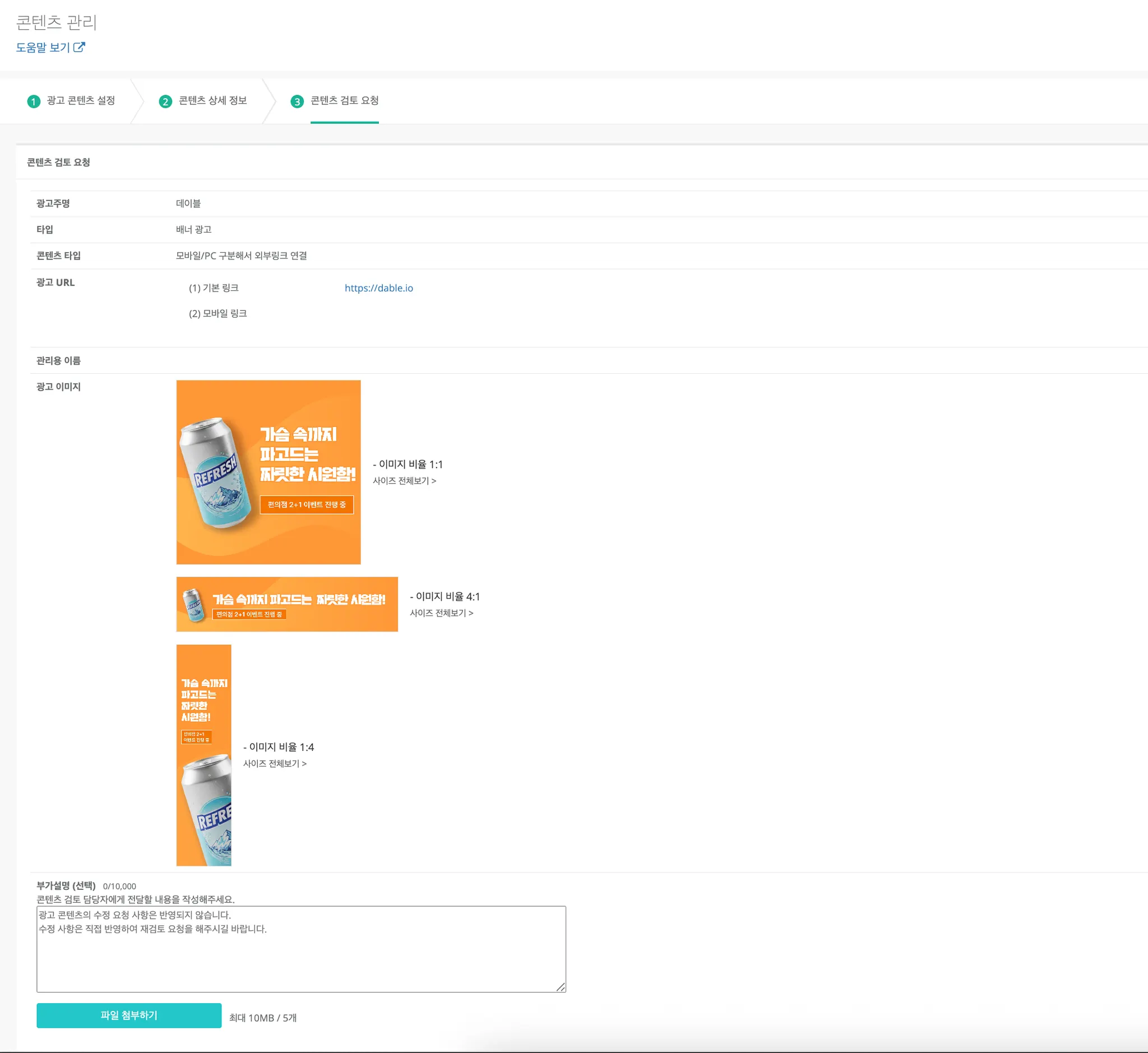This screenshot has width=1148, height=1053.
Task: Click the external link icon next to 도움말 보기
Action: click(79, 47)
